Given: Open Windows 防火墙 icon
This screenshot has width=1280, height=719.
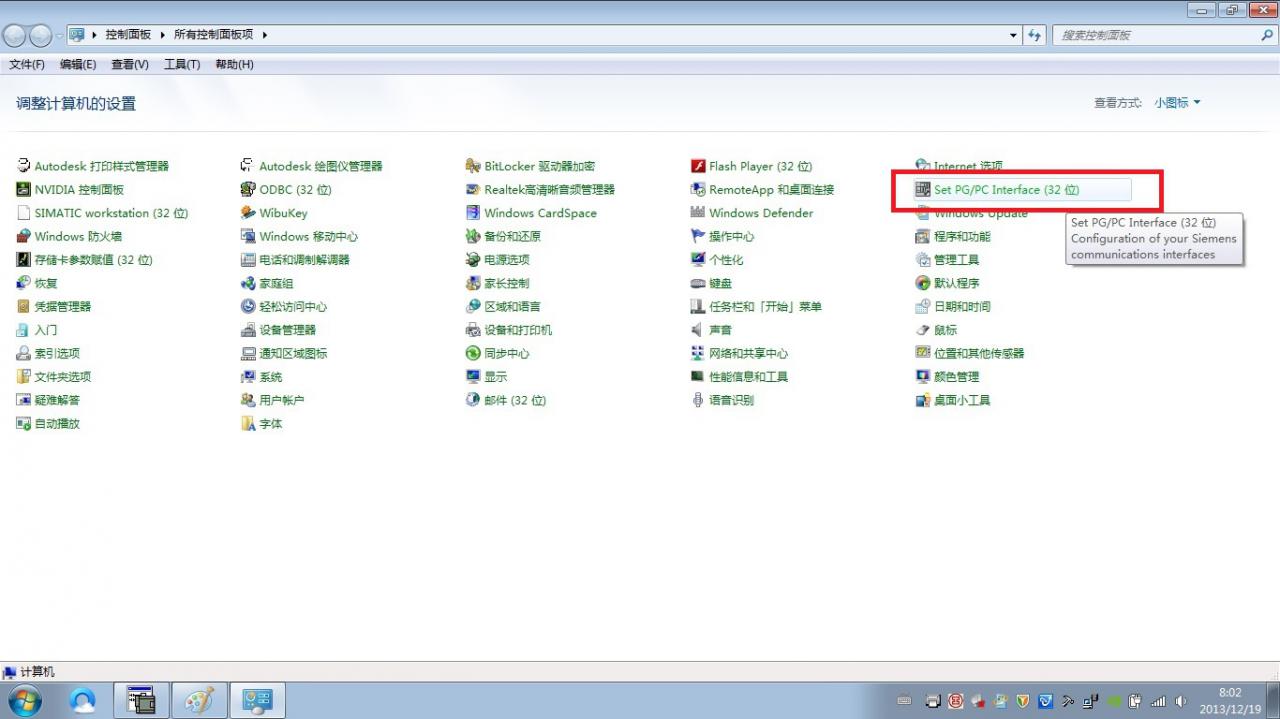Looking at the screenshot, I should [25, 236].
